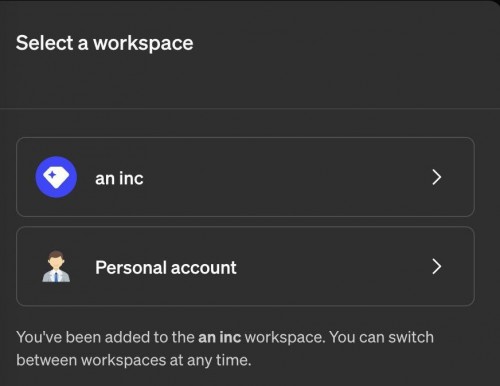Click the blue diamond icon for an inc
500x386 pixels.
56,177
